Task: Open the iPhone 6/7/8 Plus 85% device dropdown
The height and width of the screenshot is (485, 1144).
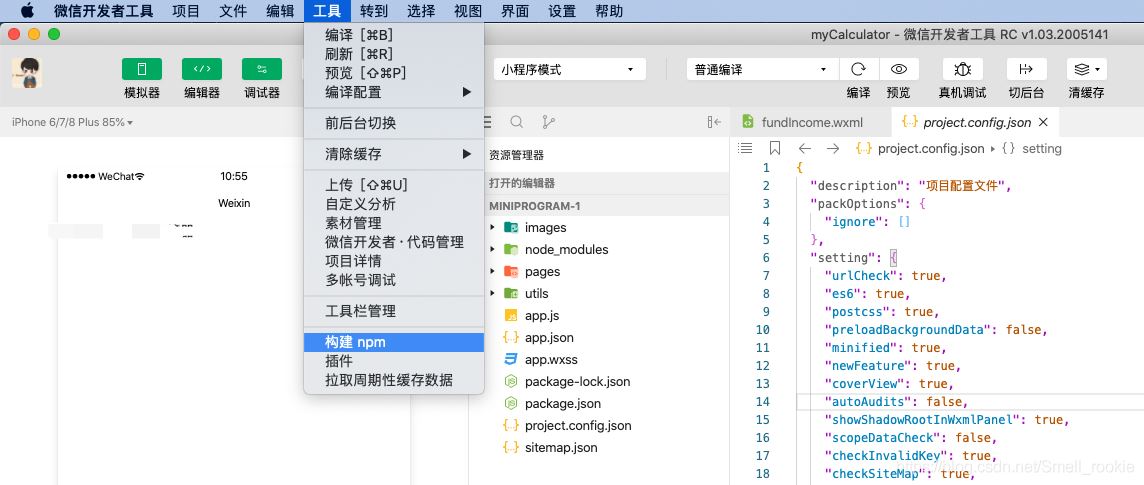Action: [72, 122]
